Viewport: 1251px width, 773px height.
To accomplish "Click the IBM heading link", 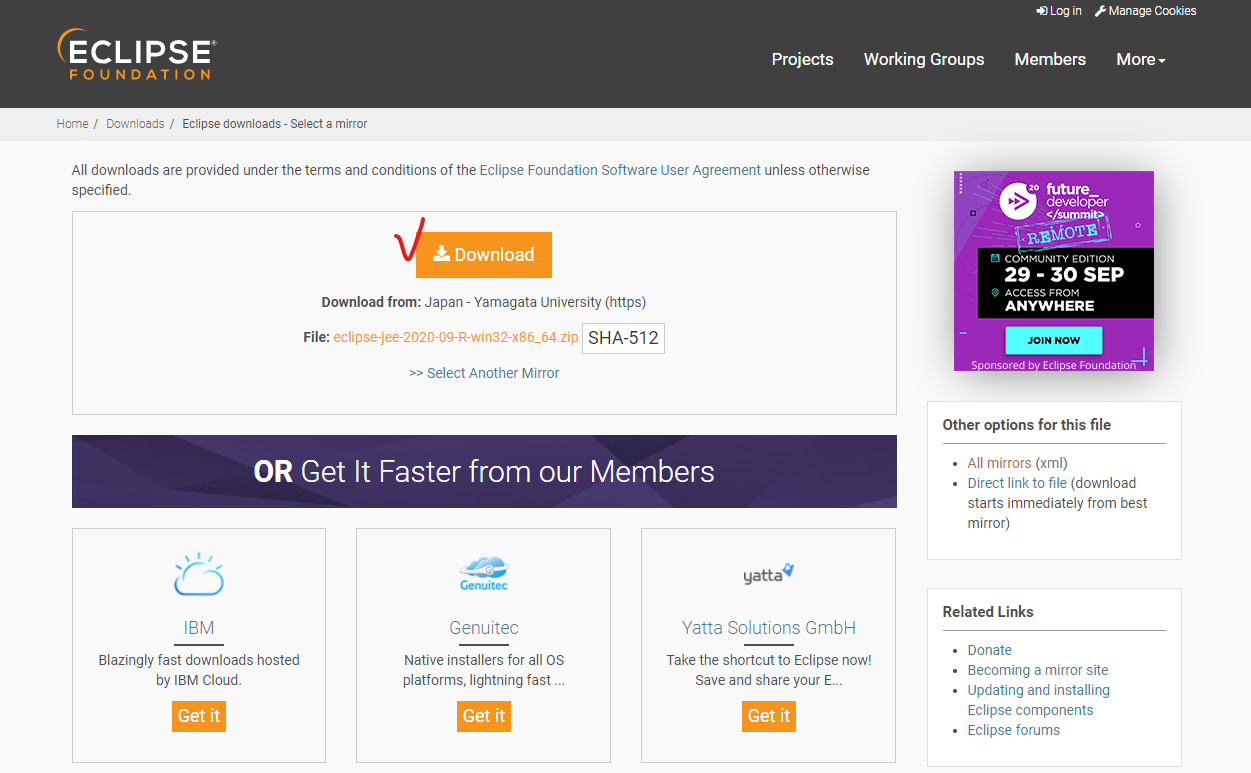I will coord(199,628).
